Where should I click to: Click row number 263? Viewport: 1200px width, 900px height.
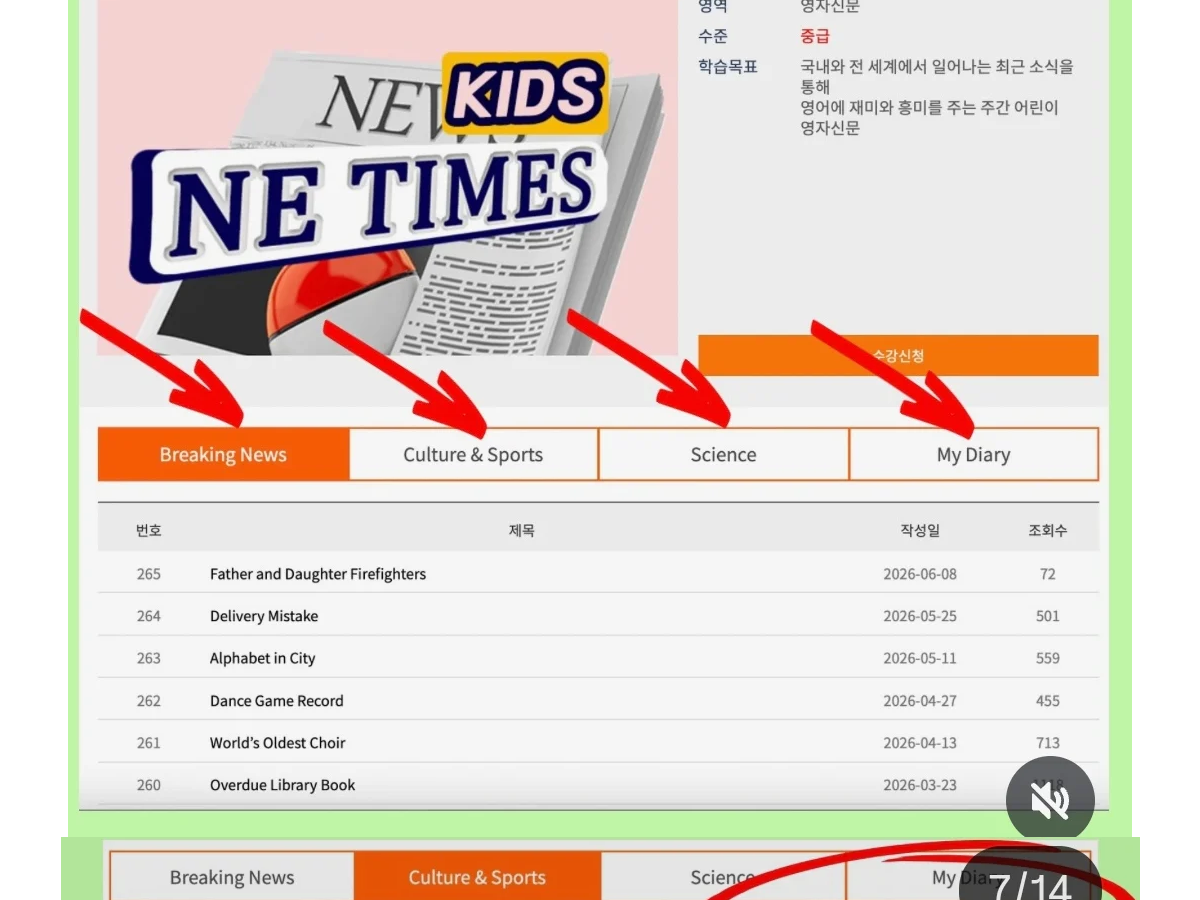(x=149, y=658)
